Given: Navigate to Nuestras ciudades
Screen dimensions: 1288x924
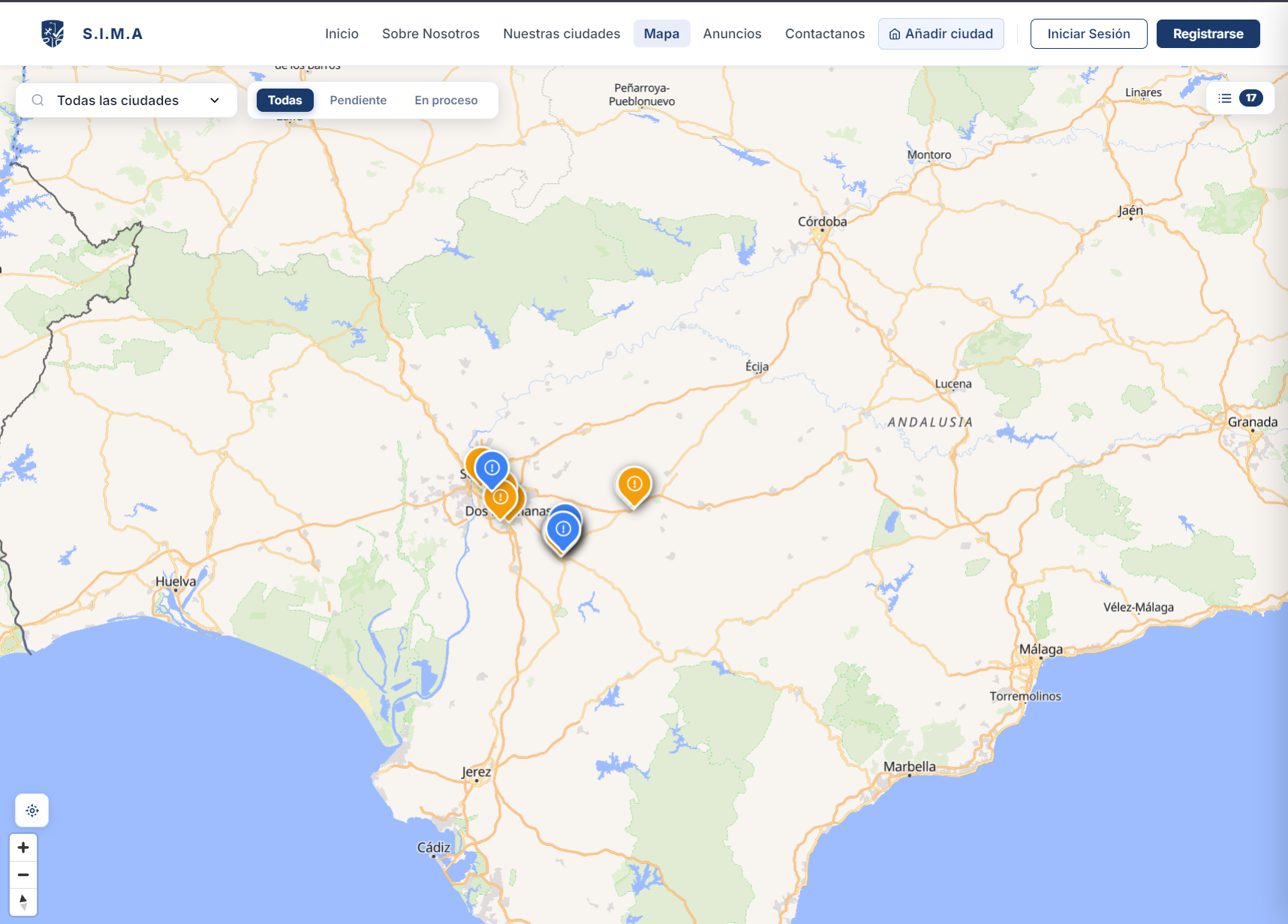Looking at the screenshot, I should click(x=561, y=34).
